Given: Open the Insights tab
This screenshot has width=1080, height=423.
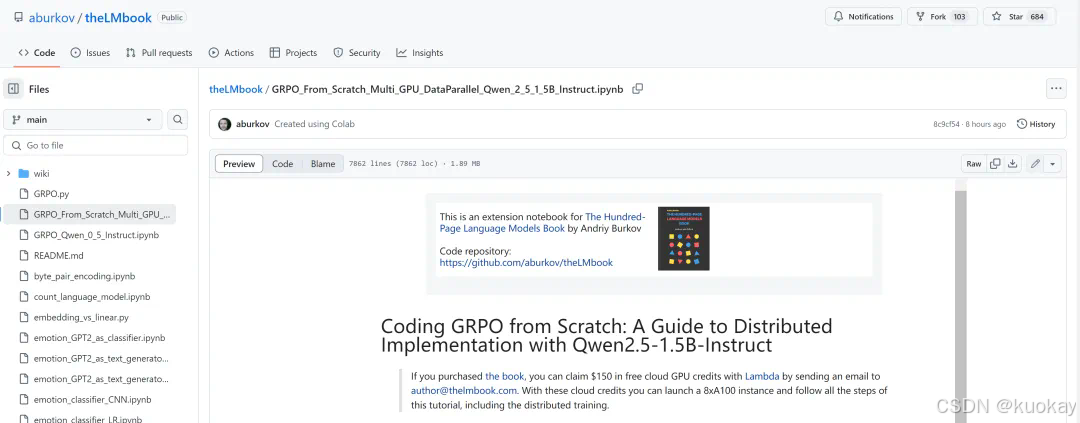Looking at the screenshot, I should 419,52.
